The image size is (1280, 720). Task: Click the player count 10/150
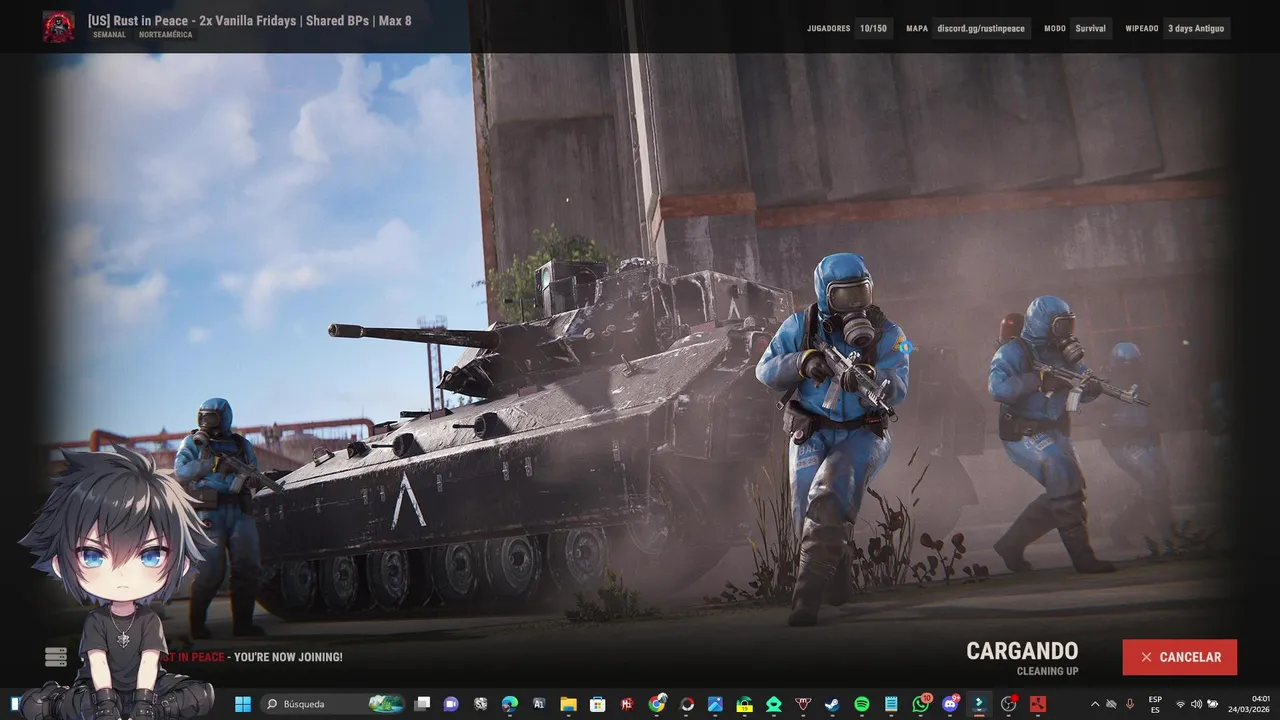(x=873, y=28)
